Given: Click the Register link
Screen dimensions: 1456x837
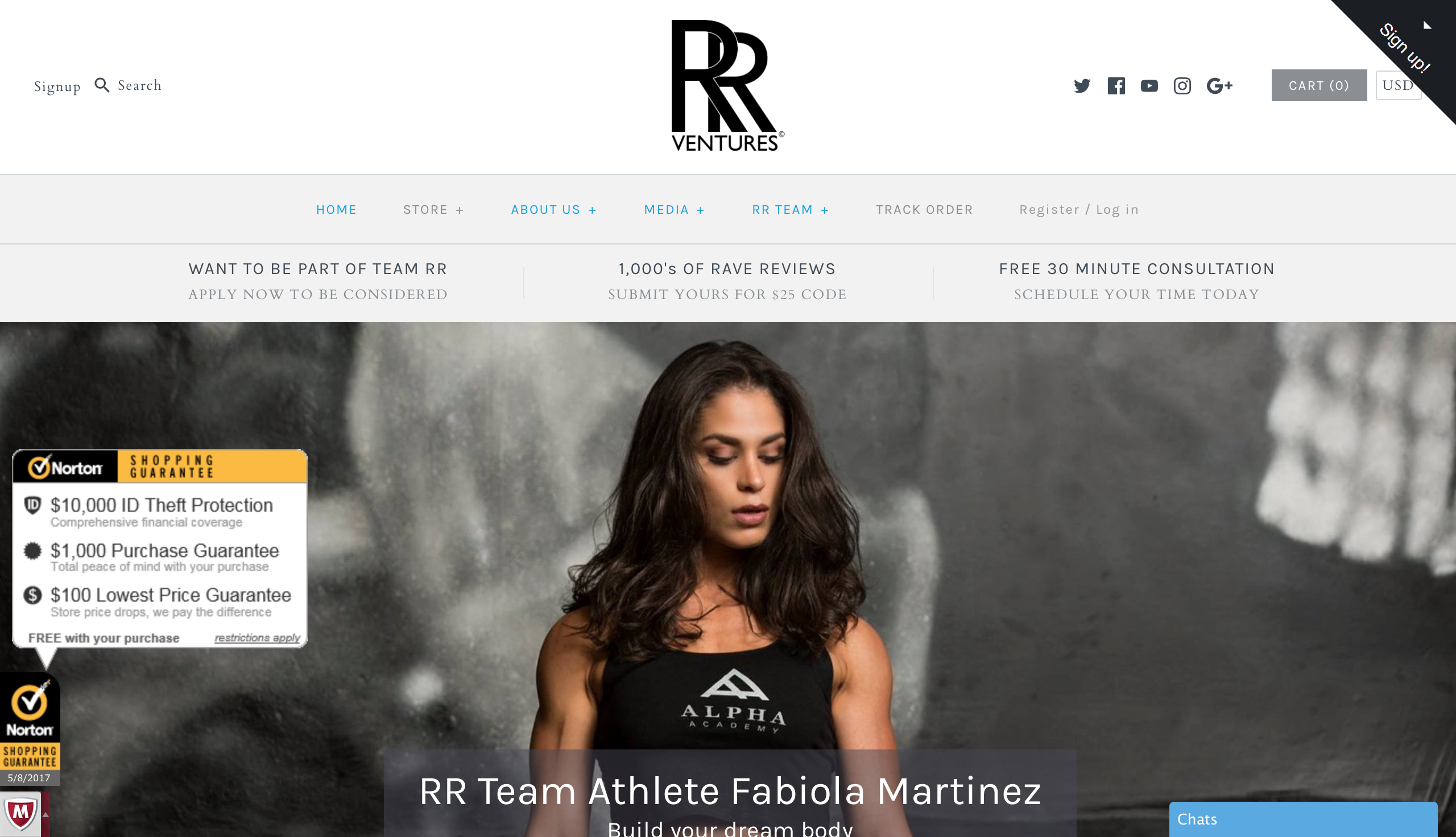Looking at the screenshot, I should click(1049, 210).
